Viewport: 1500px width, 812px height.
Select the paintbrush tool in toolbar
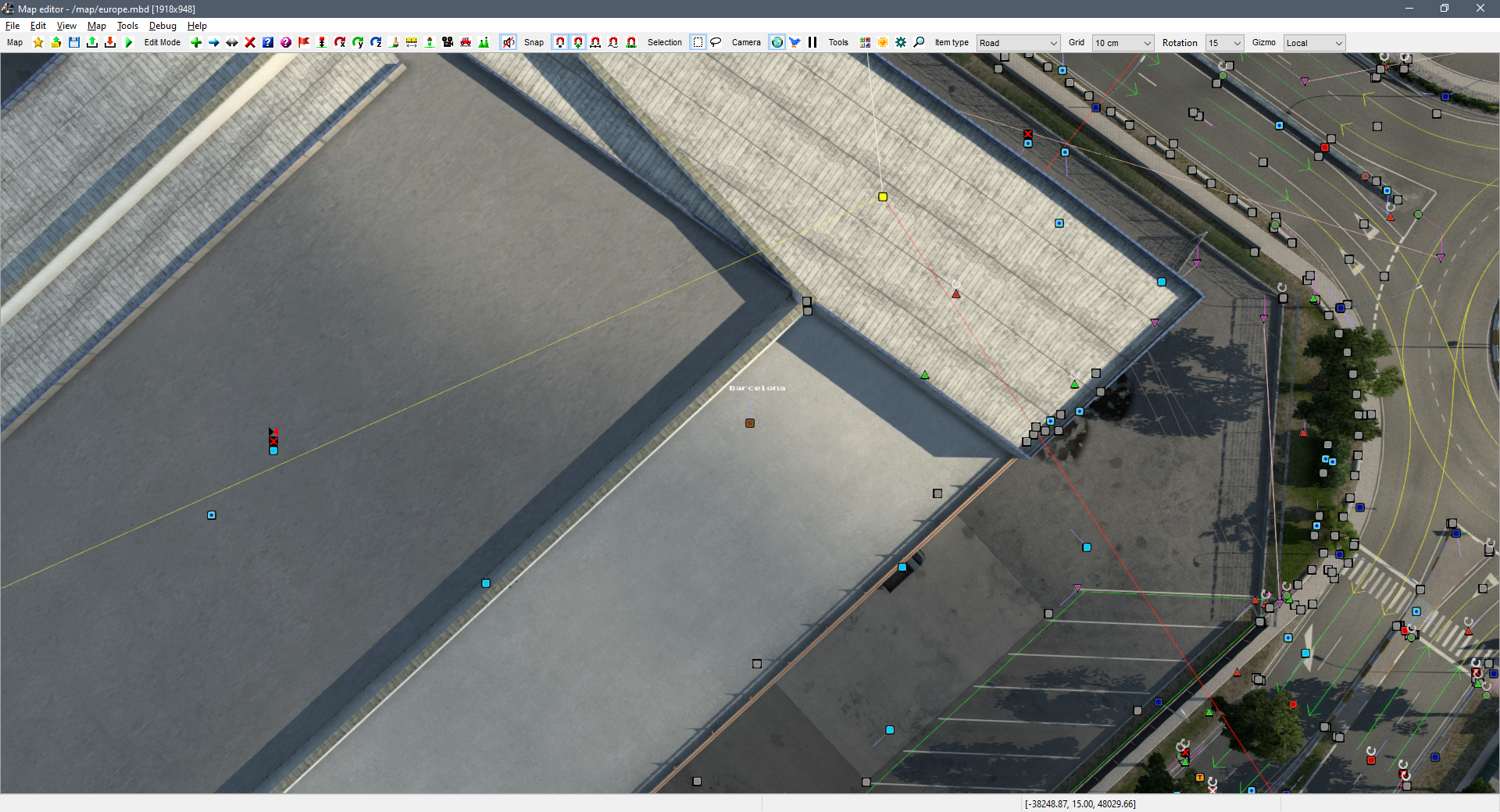(x=394, y=42)
